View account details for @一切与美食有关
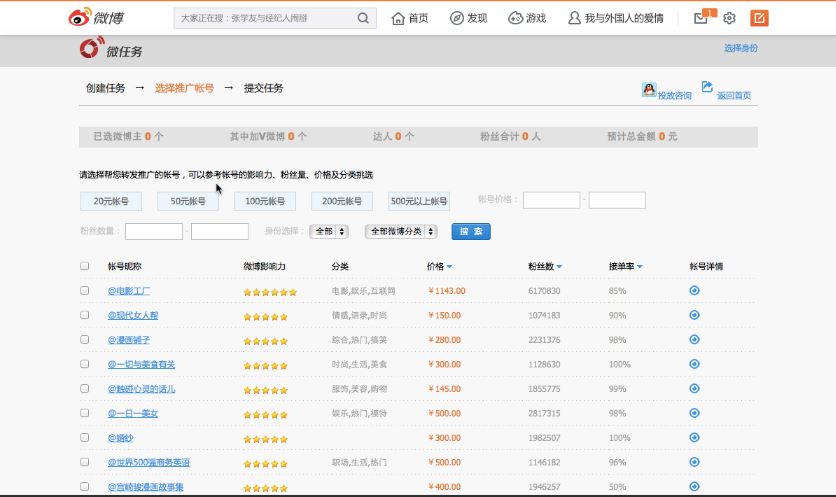The height and width of the screenshot is (497, 836). tap(694, 364)
